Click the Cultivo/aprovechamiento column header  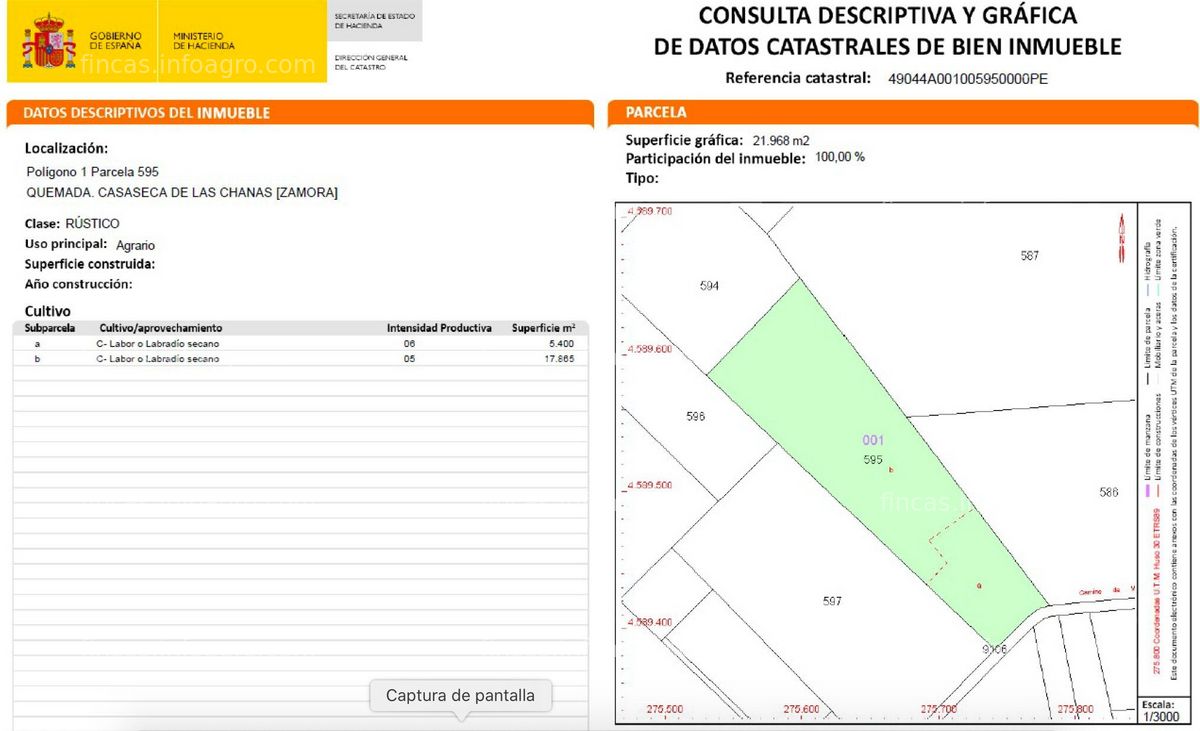click(x=160, y=328)
